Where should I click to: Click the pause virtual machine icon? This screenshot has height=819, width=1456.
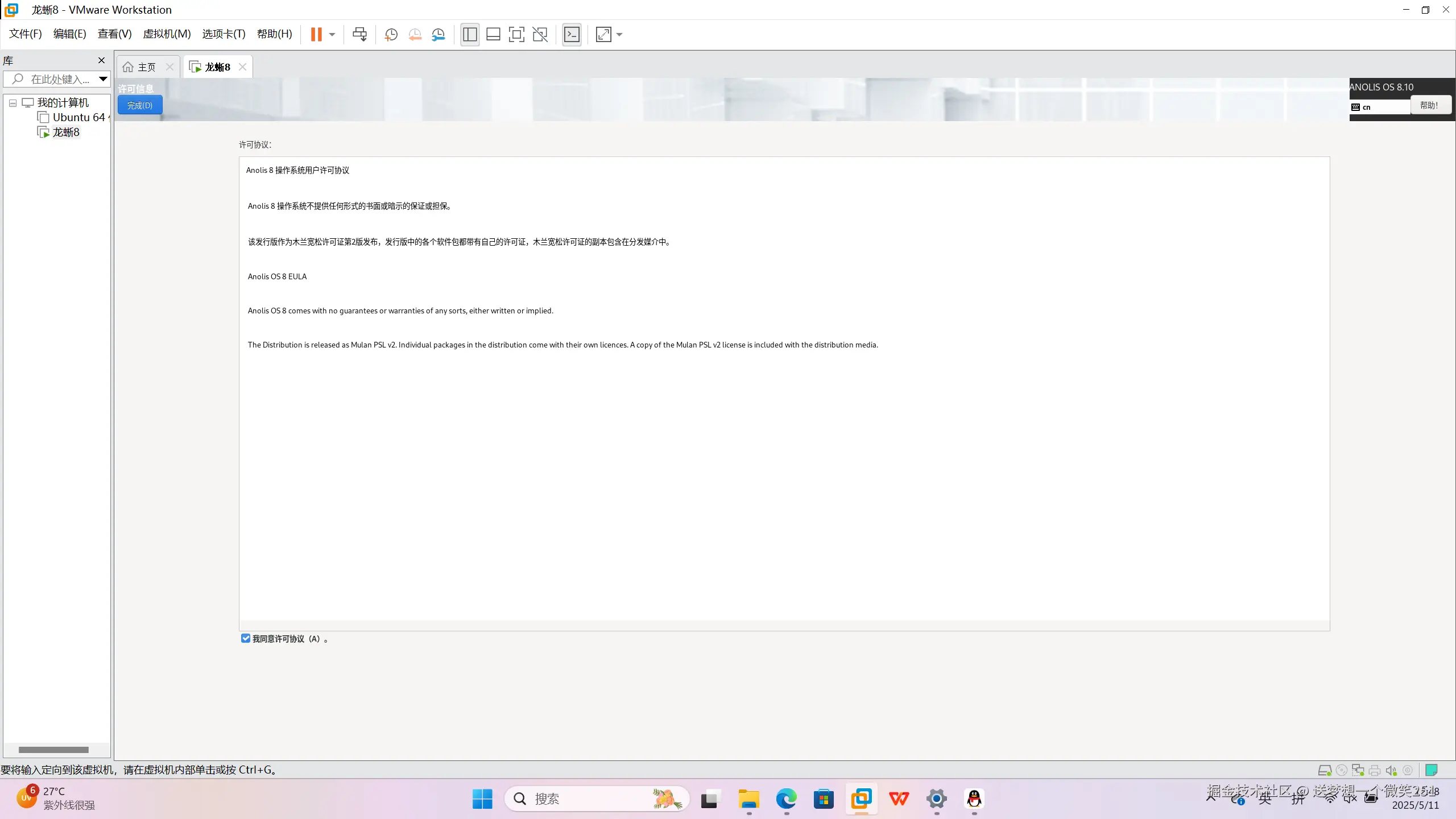pyautogui.click(x=316, y=35)
